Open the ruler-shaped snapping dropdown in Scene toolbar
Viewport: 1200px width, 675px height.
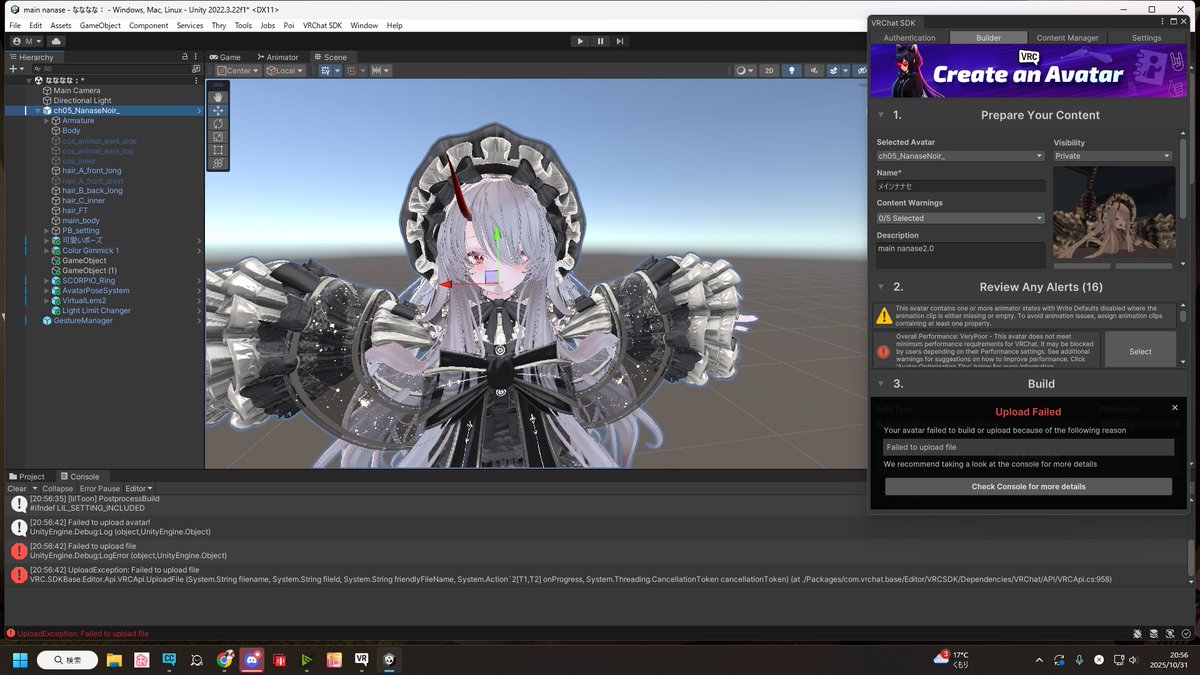380,71
